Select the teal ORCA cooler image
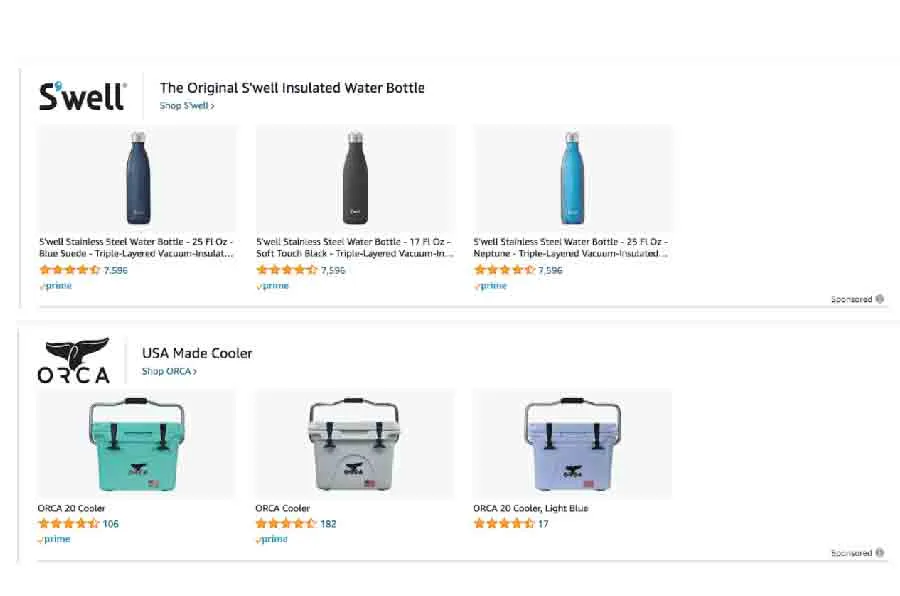The image size is (900, 596). (x=137, y=445)
